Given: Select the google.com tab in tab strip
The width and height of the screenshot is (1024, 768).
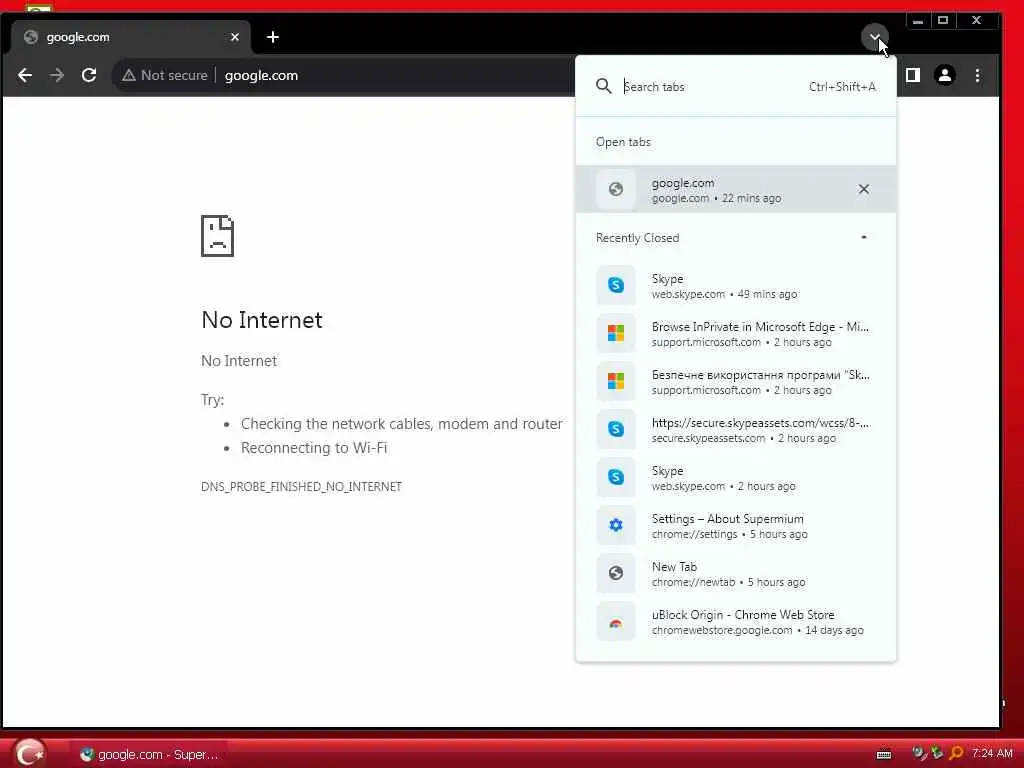Looking at the screenshot, I should click(x=131, y=37).
